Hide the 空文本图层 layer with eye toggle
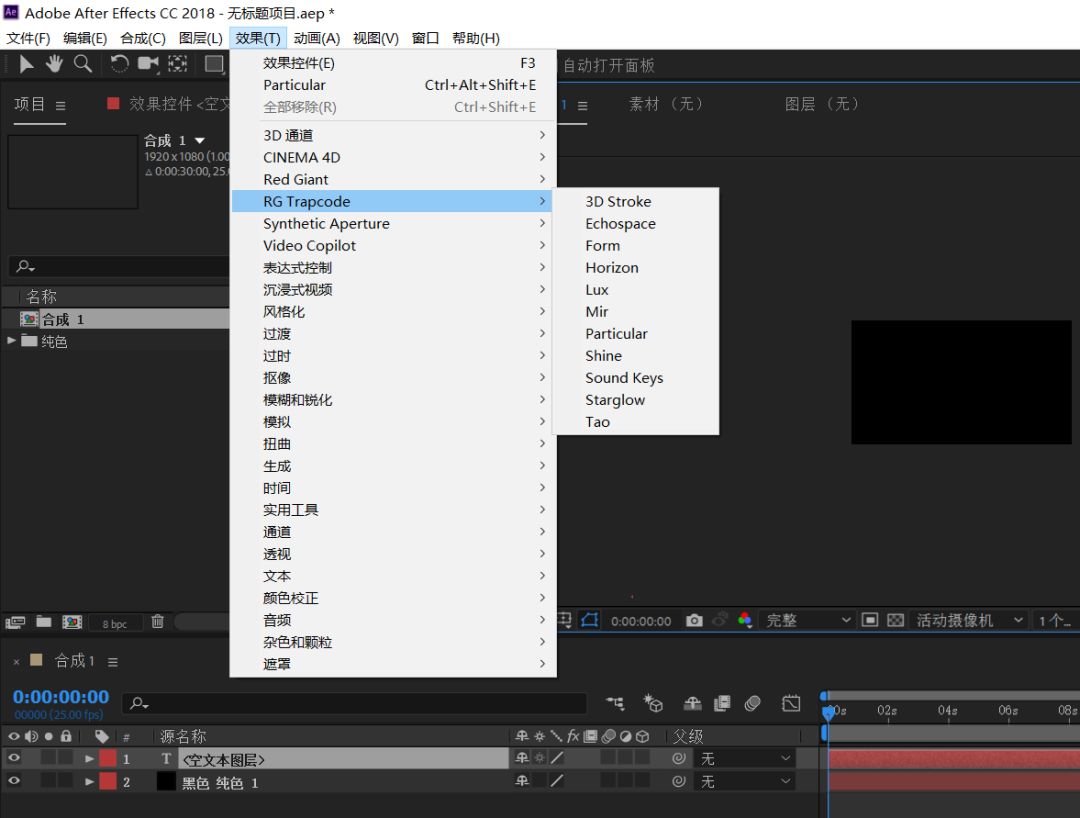The width and height of the screenshot is (1080, 818). point(14,758)
